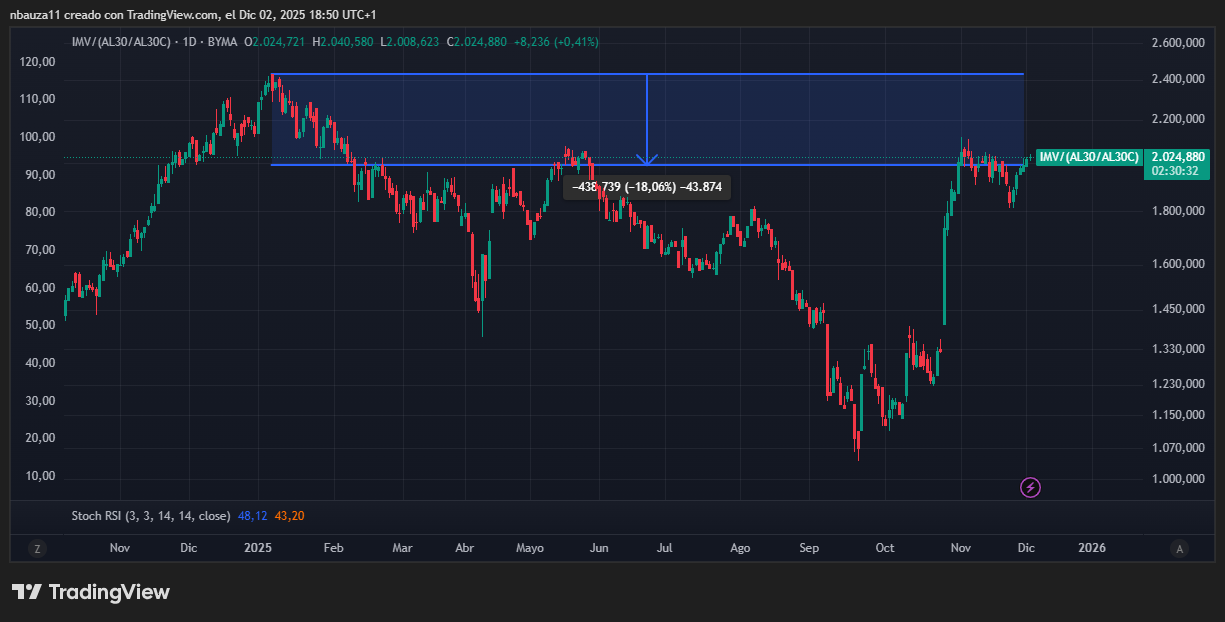Click the 2.400,000 right price scale label
This screenshot has width=1225, height=622.
pyautogui.click(x=1178, y=79)
